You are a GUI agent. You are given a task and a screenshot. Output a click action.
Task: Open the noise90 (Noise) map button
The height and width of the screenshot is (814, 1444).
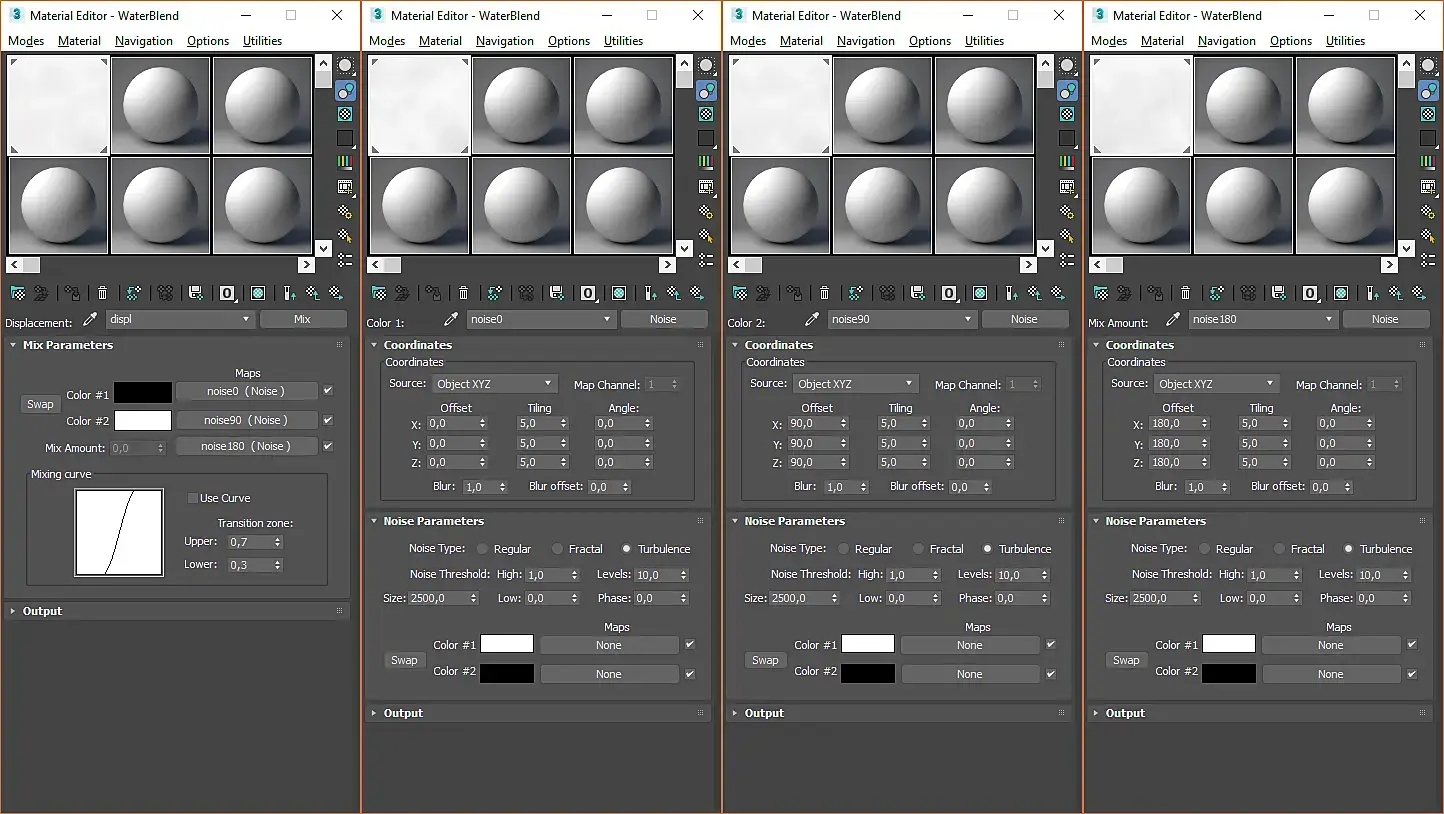(x=246, y=420)
